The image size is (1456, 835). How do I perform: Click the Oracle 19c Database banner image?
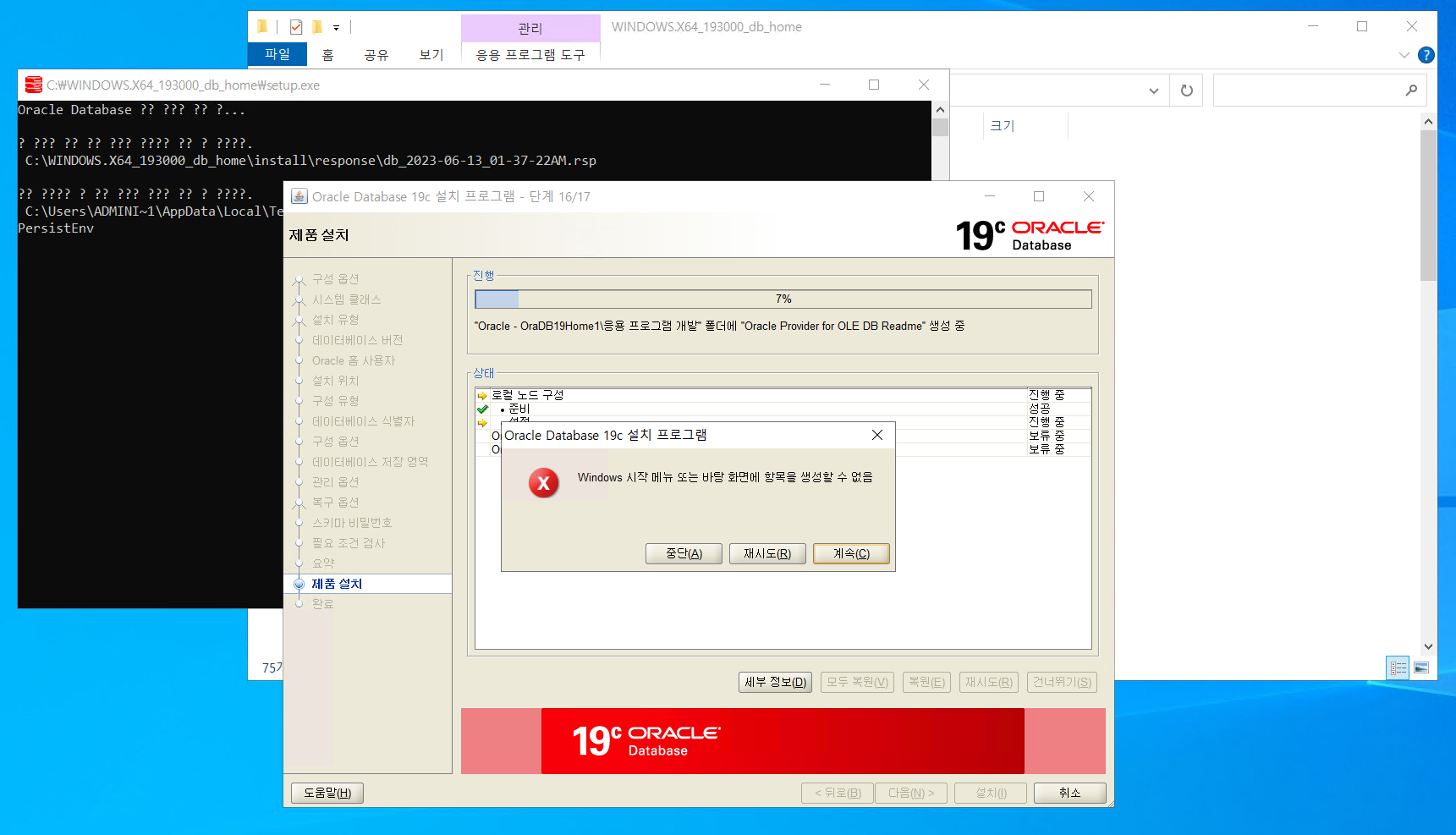pyautogui.click(x=783, y=741)
